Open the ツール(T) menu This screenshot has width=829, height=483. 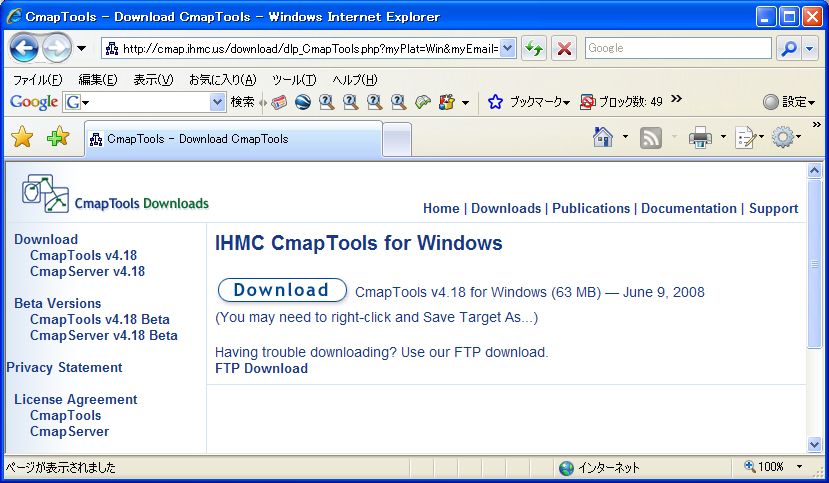pos(294,80)
